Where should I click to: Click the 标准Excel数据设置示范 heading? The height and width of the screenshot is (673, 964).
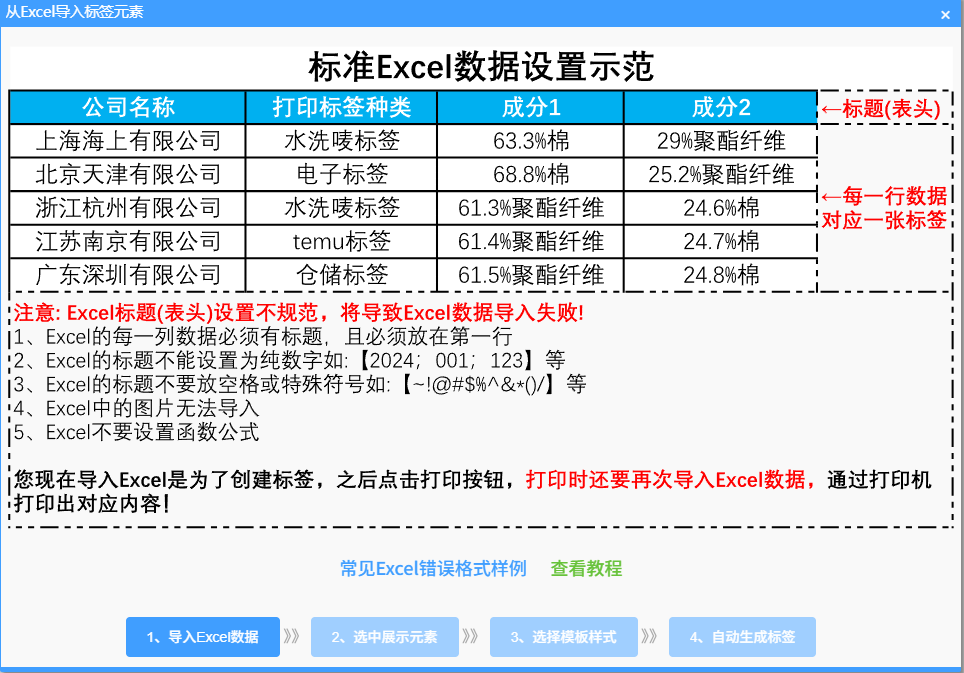481,67
